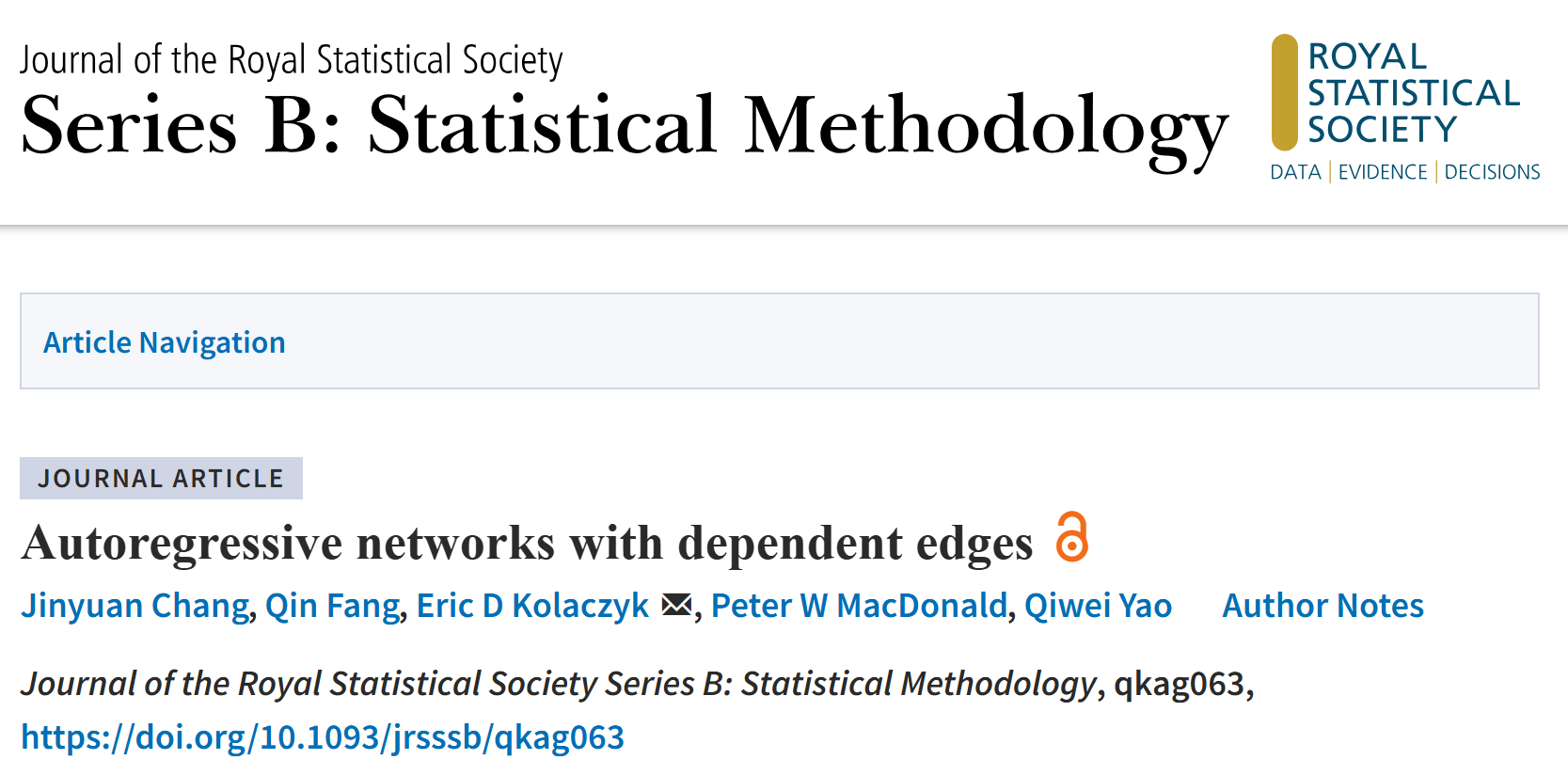The width and height of the screenshot is (1568, 775).
Task: Click the Royal Statistical Society logo text
Action: (1413, 93)
